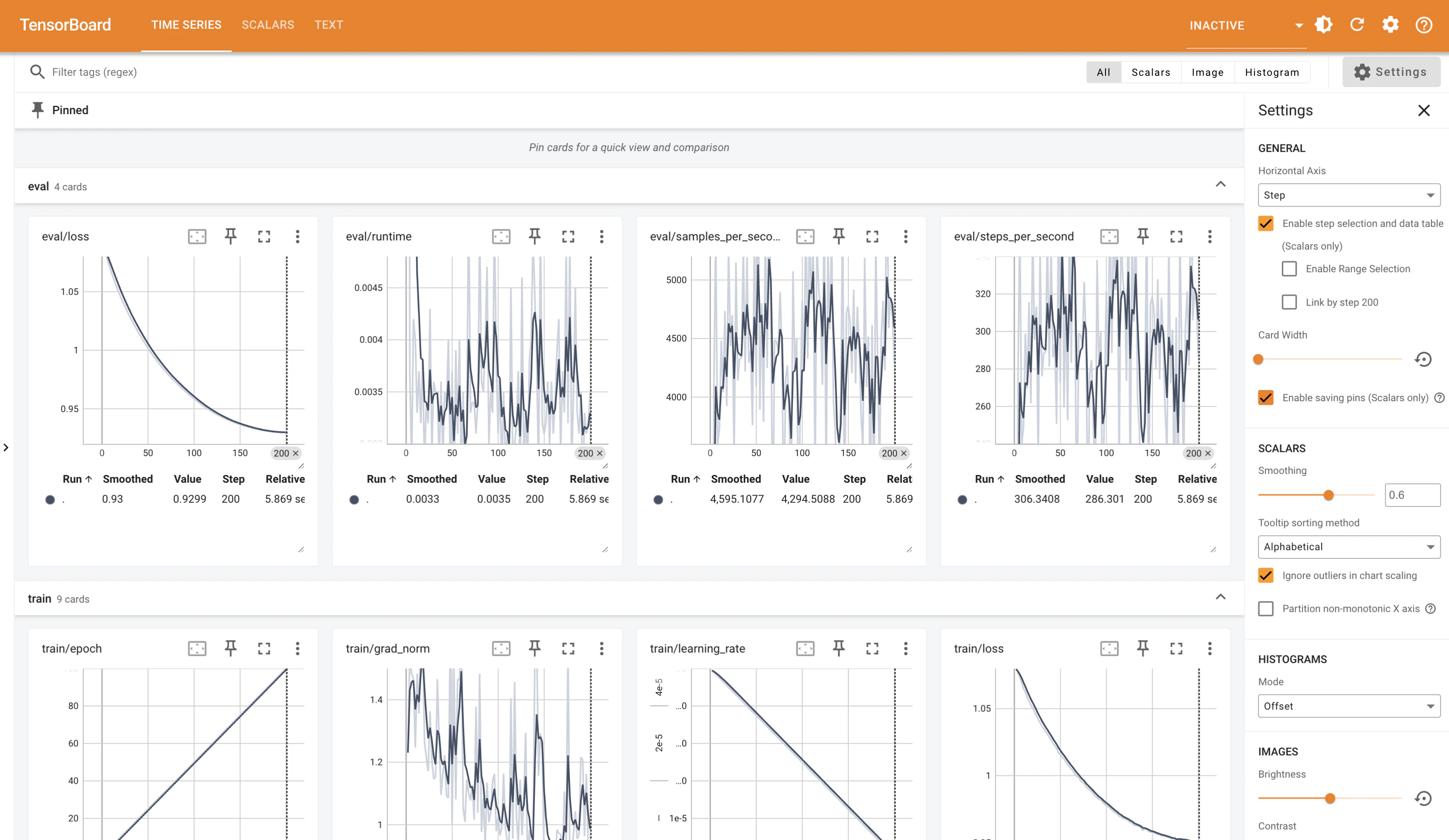This screenshot has height=840, width=1449.
Task: Expand the runs sidebar with the left-edge arrow
Action: tap(6, 447)
